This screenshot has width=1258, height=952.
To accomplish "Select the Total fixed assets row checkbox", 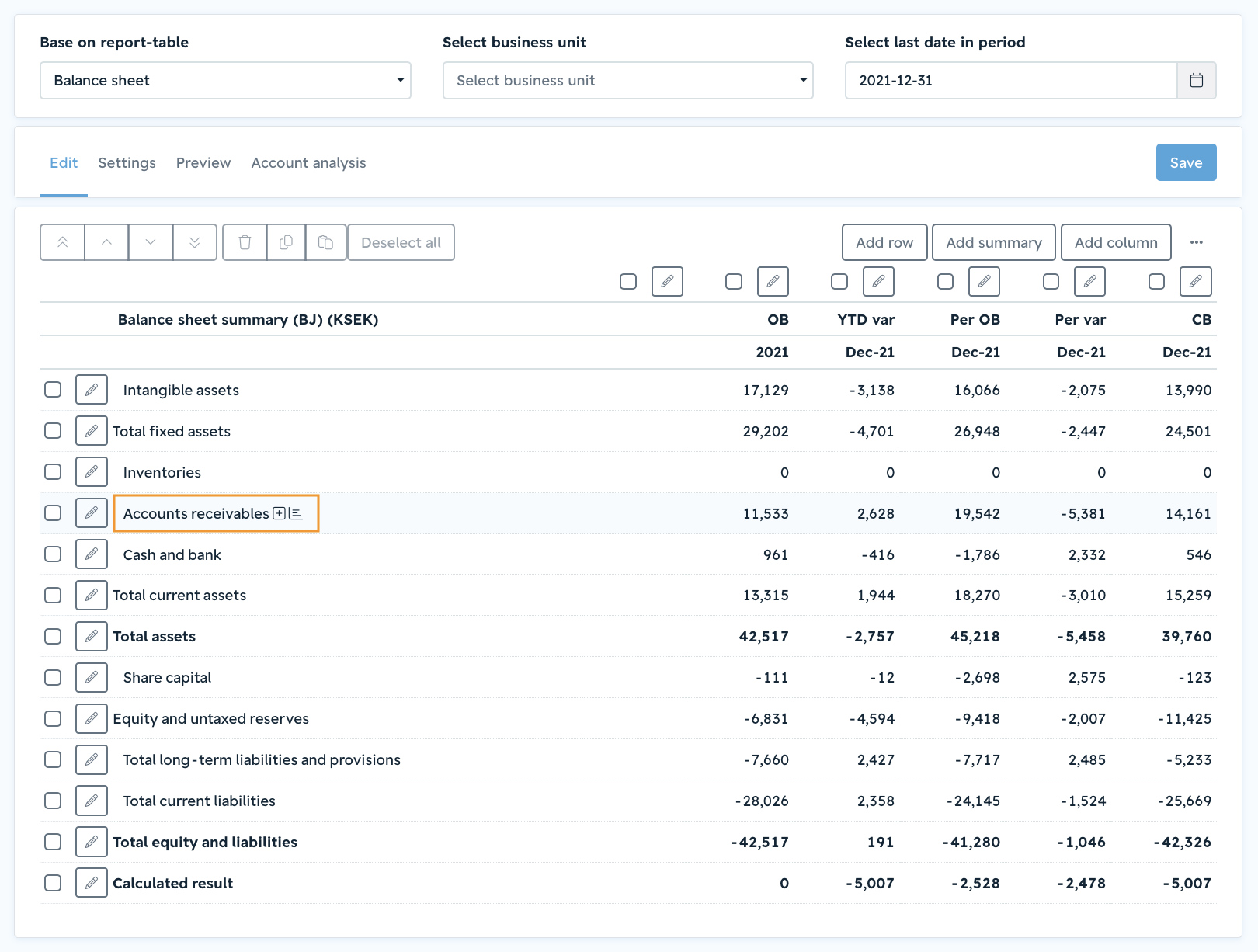I will coord(53,430).
